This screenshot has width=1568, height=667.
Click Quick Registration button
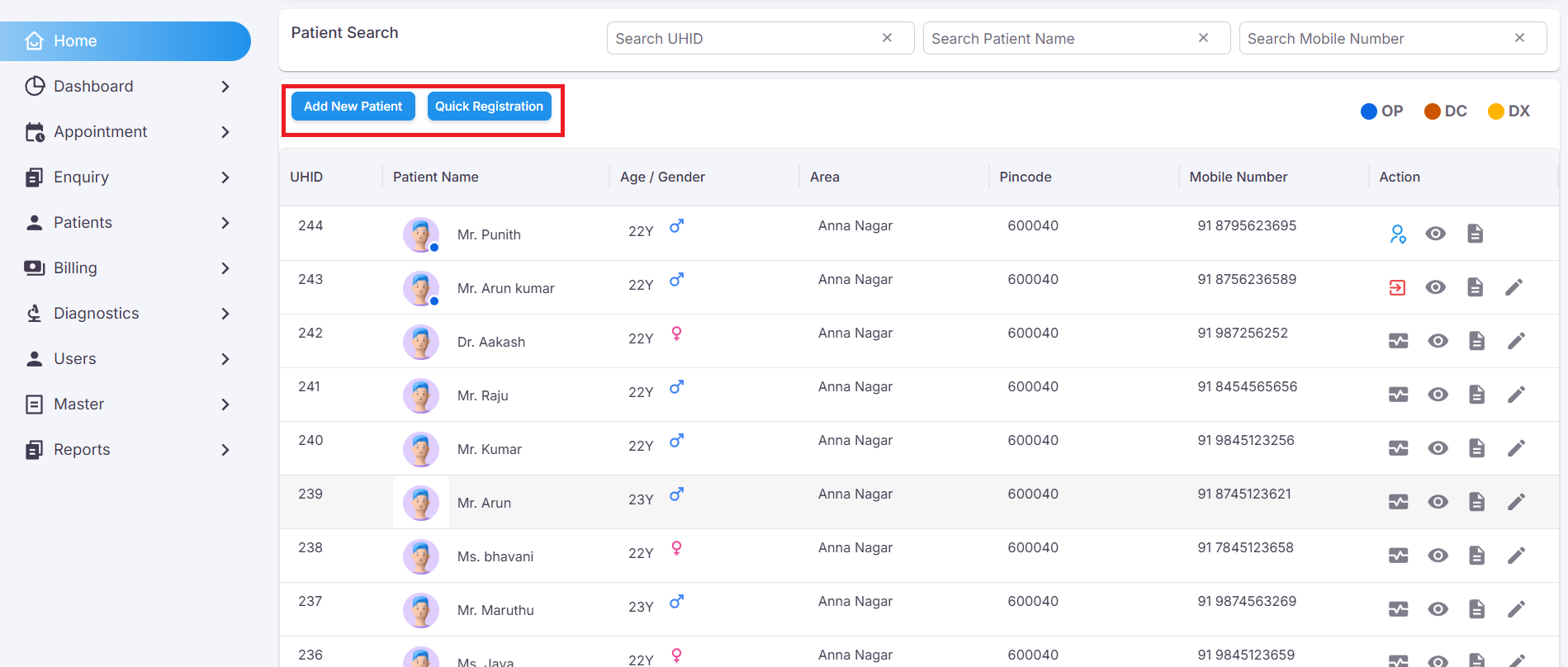pyautogui.click(x=489, y=106)
